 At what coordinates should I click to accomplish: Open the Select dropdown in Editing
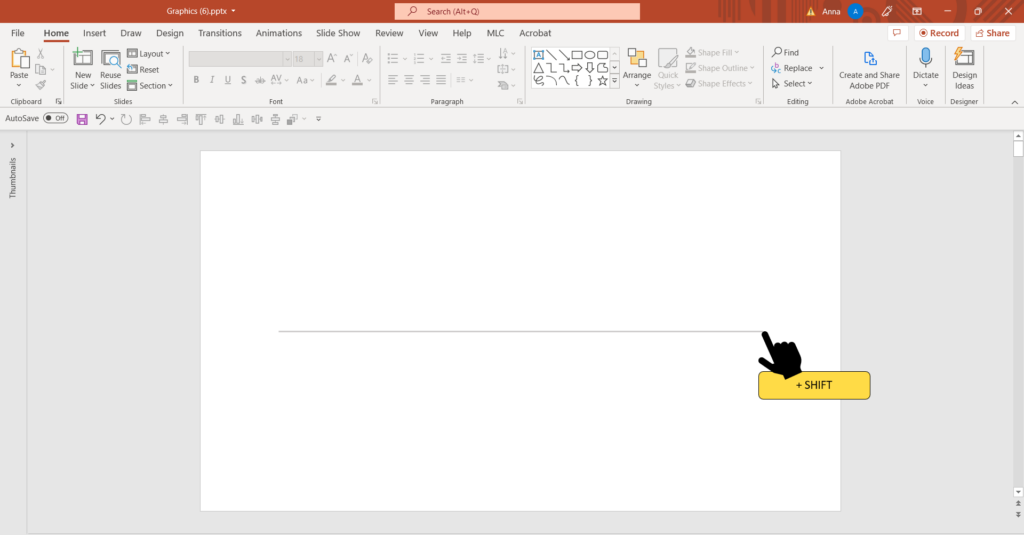793,84
